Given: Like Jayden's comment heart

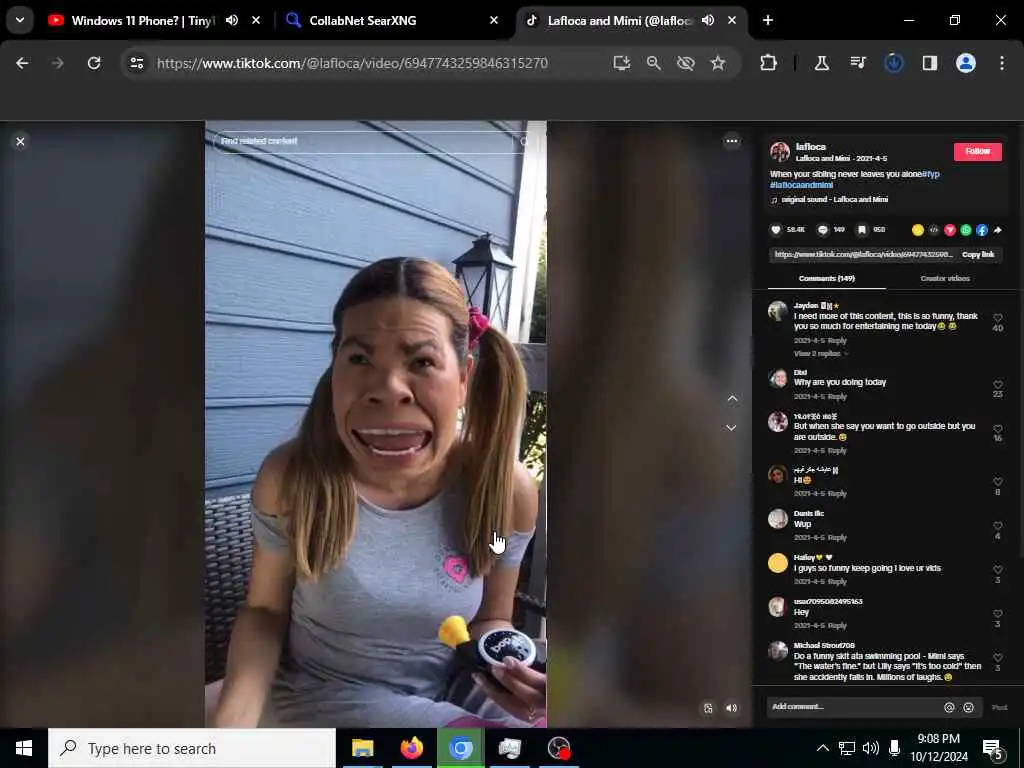Looking at the screenshot, I should (x=997, y=318).
